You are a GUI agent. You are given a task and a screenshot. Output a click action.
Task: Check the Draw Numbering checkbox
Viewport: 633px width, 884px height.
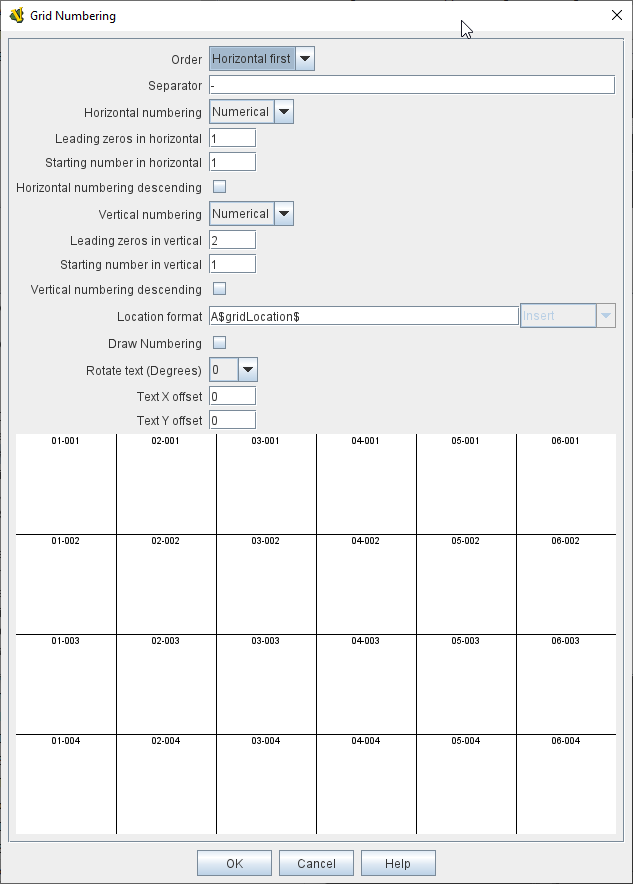[x=220, y=343]
